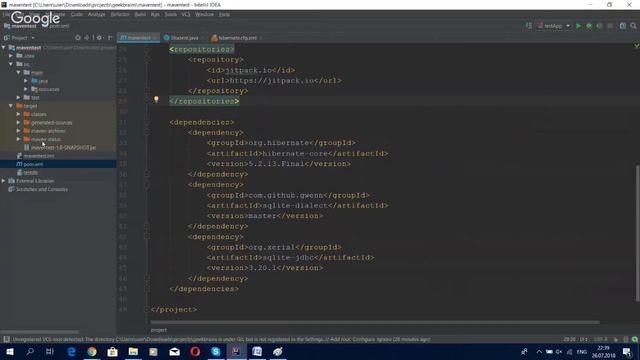This screenshot has width=640, height=360.
Task: Collapse the src folder
Action: point(11,64)
